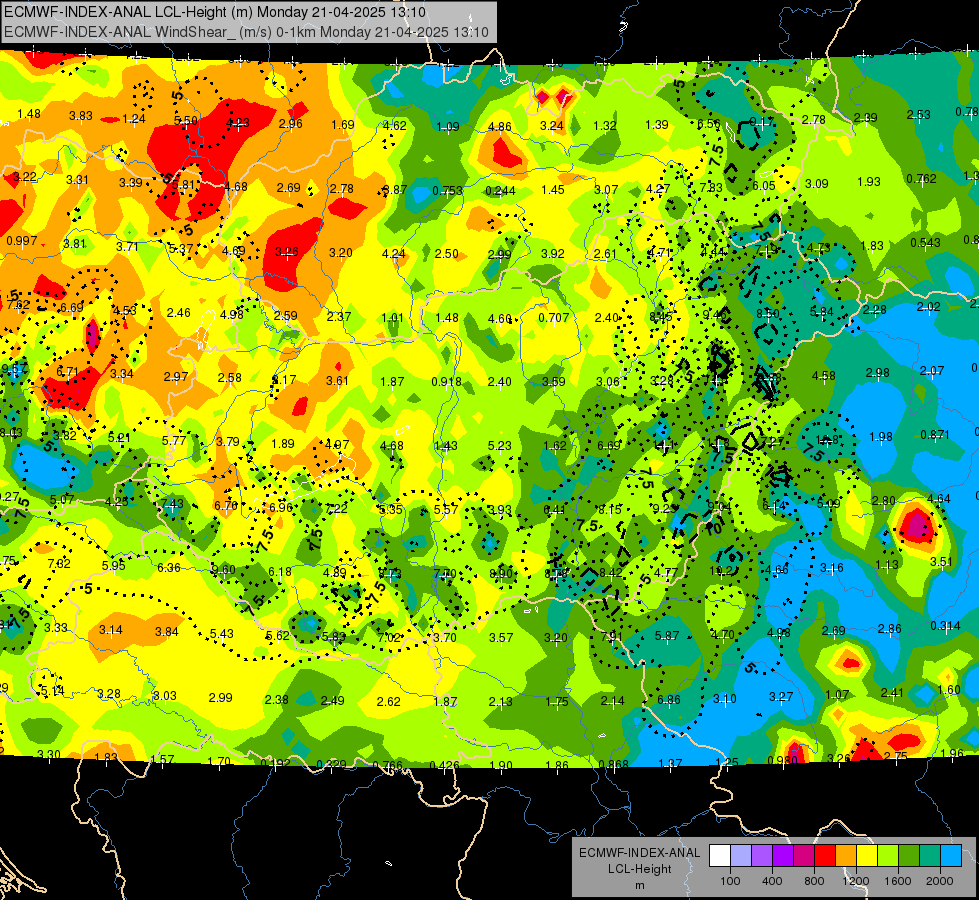Click the LCL-Height label in the legend

[639, 869]
